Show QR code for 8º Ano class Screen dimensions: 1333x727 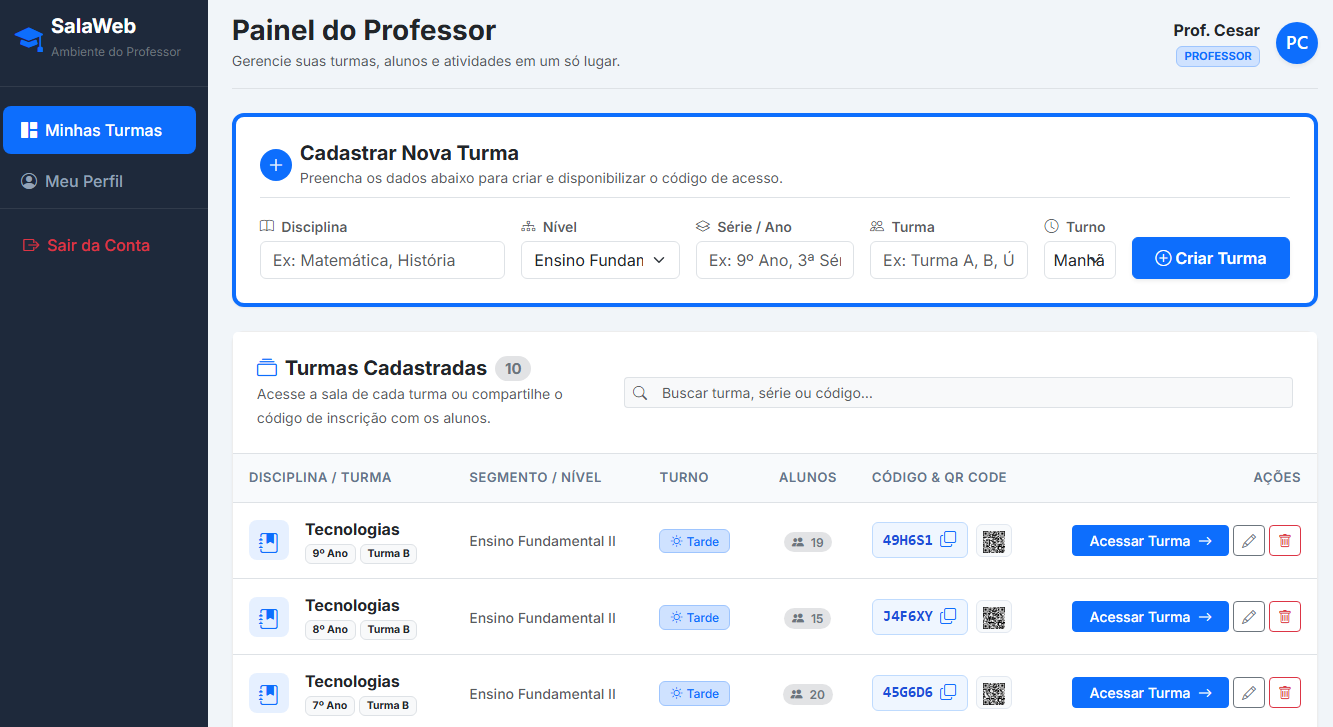(x=993, y=617)
